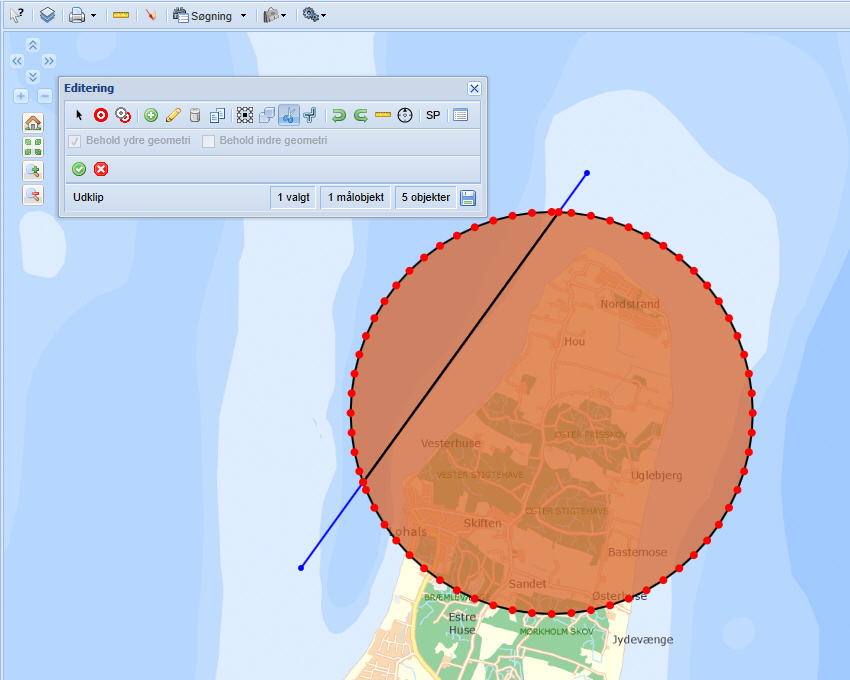Click the Vesterhuse label on the map
Image resolution: width=850 pixels, height=680 pixels.
click(x=451, y=443)
